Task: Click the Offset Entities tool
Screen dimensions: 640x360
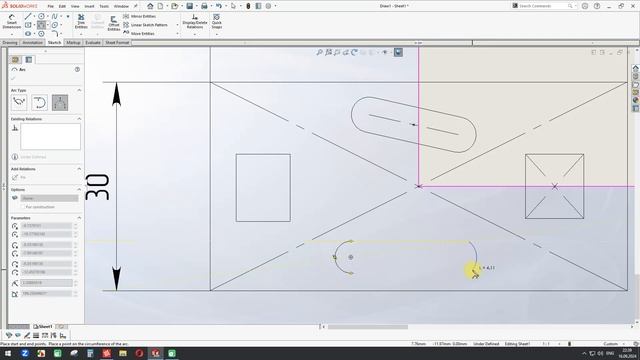Action: [x=114, y=23]
